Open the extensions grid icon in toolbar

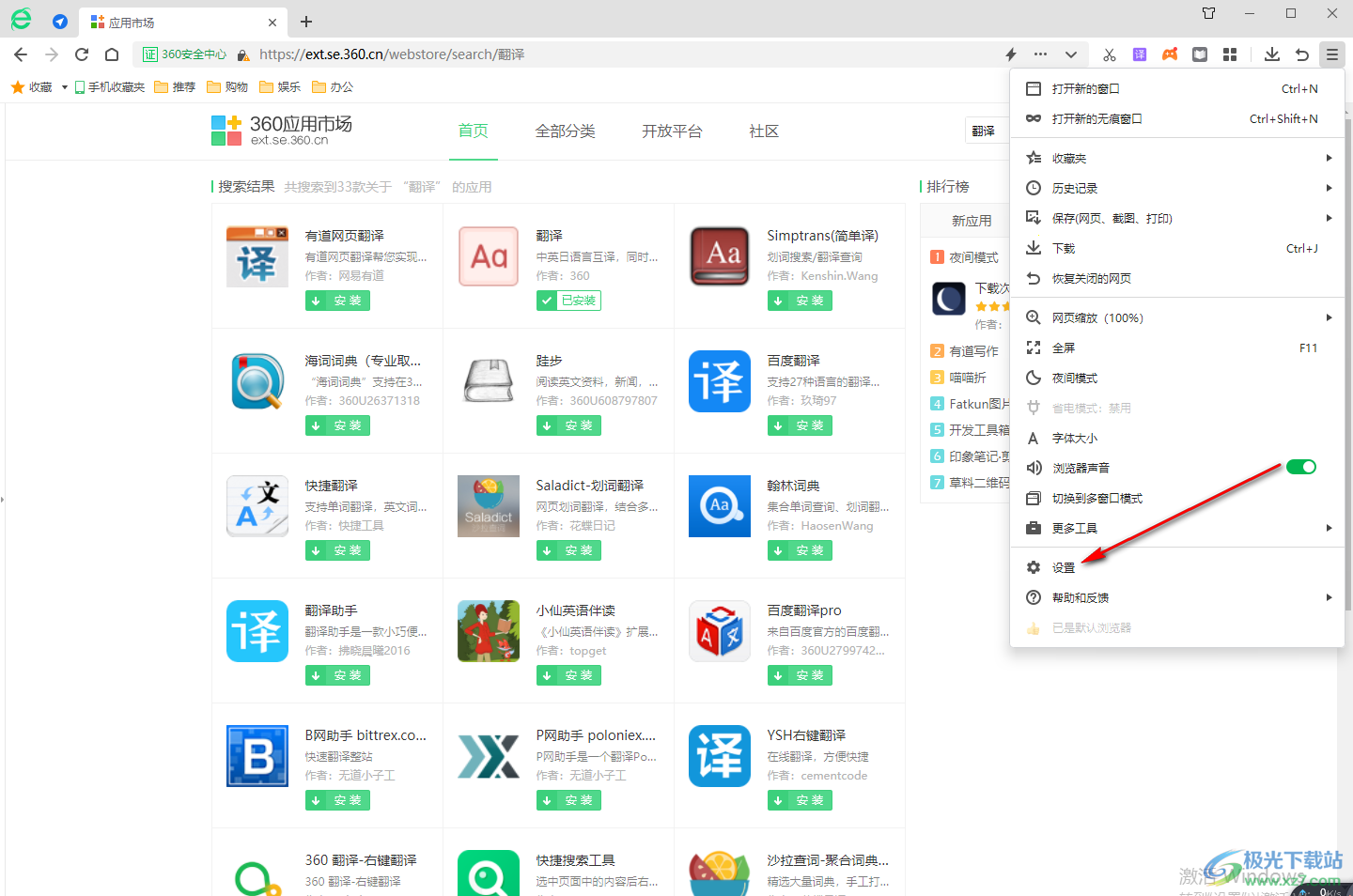coord(1230,54)
